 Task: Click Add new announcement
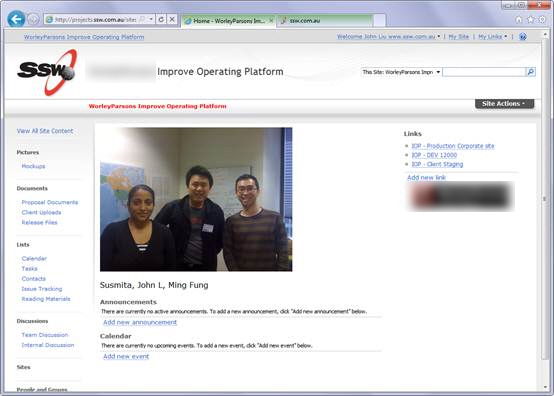click(x=140, y=322)
